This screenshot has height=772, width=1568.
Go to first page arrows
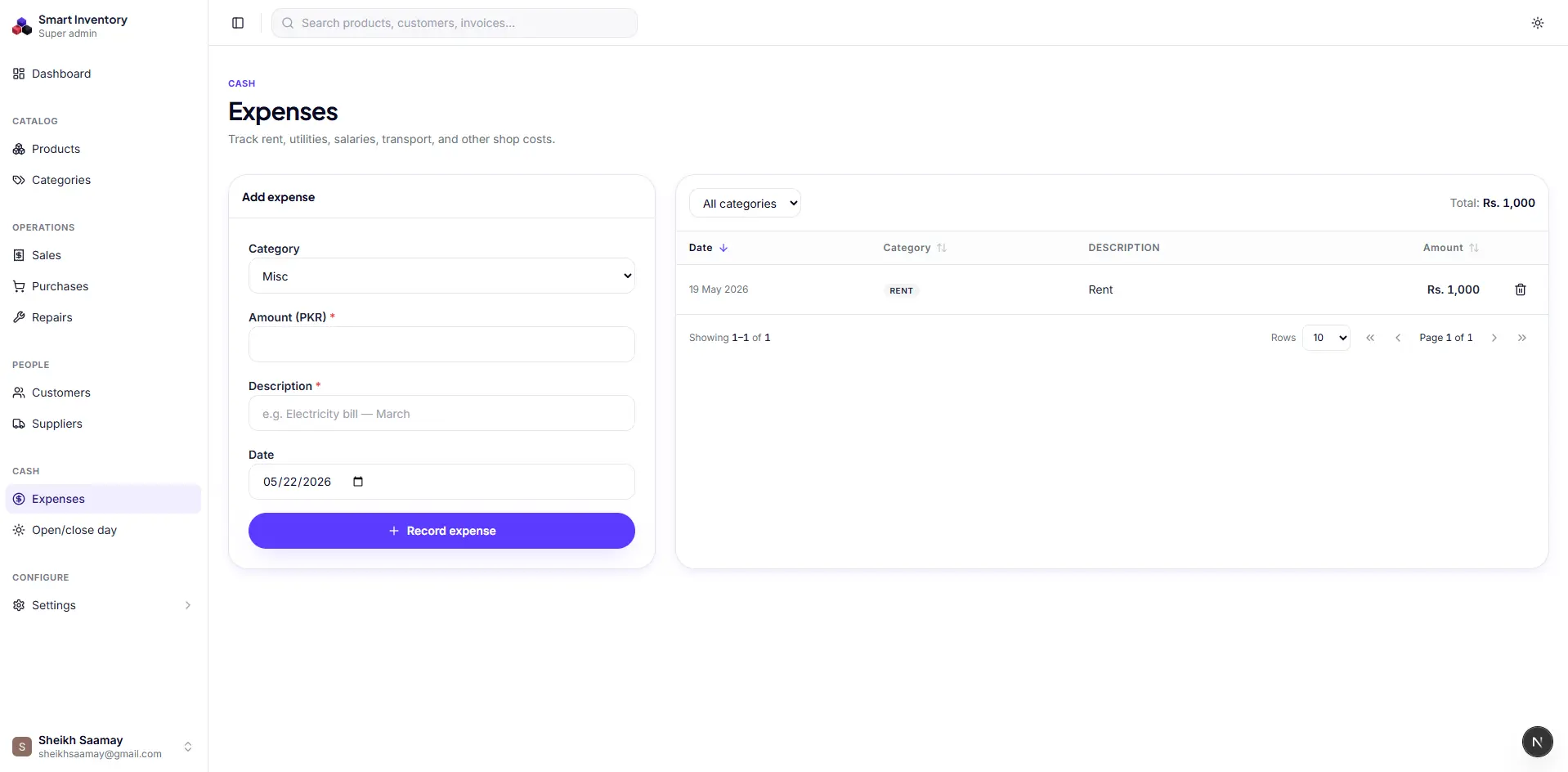click(1370, 338)
